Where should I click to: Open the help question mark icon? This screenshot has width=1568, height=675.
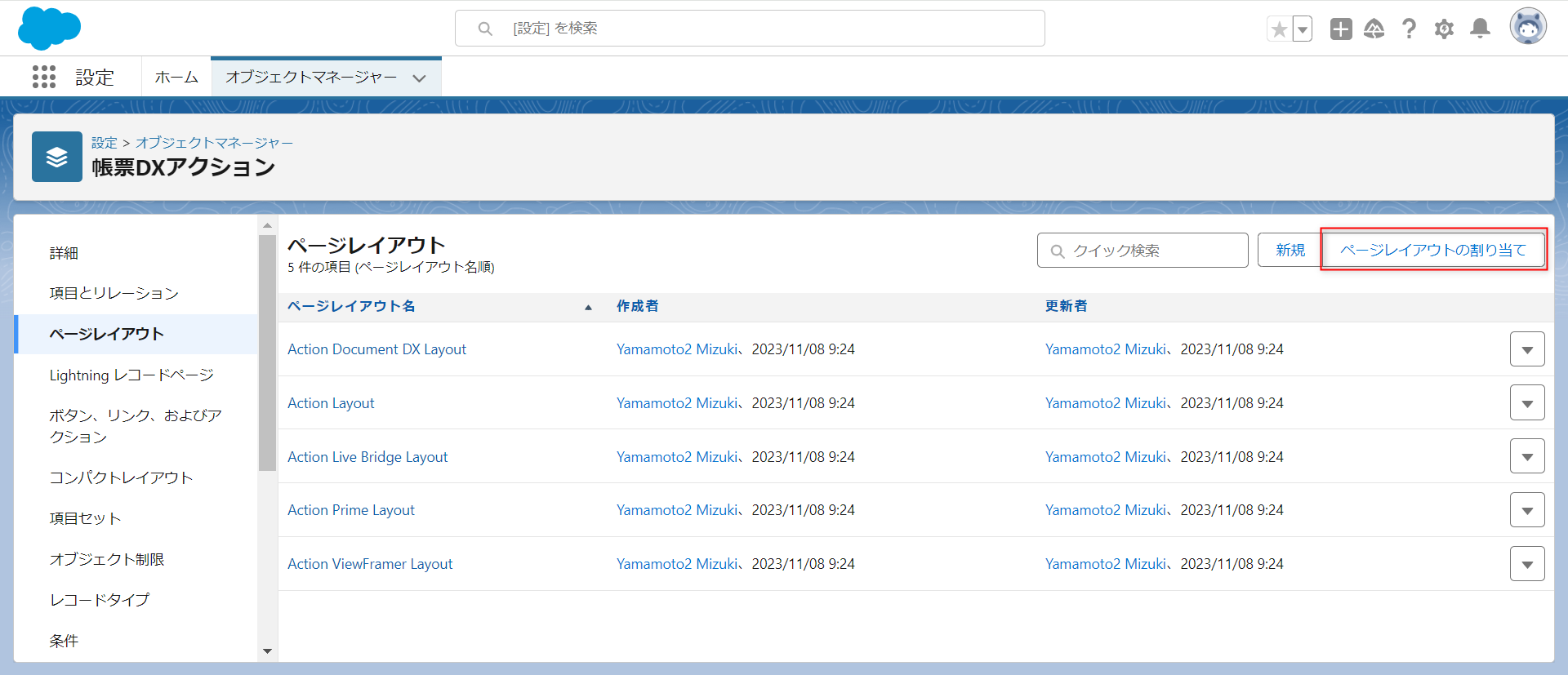pyautogui.click(x=1409, y=29)
